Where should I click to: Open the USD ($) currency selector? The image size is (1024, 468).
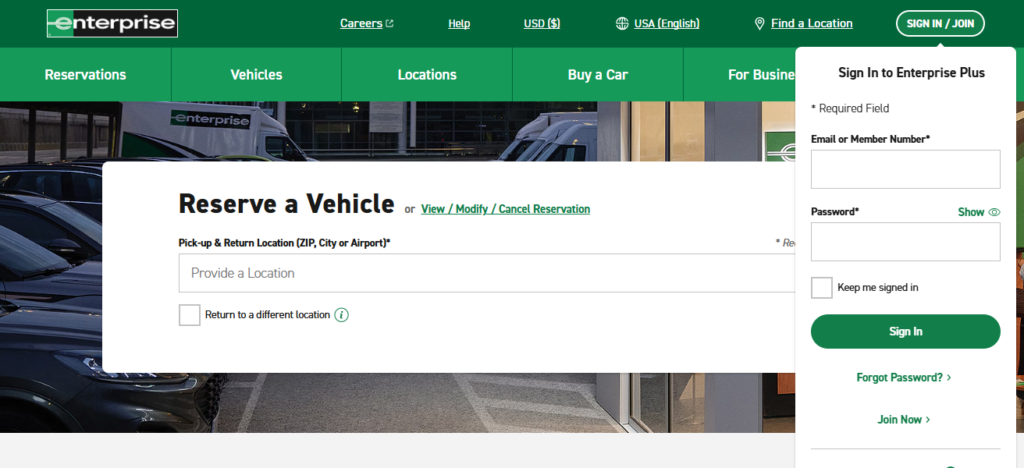click(x=542, y=23)
